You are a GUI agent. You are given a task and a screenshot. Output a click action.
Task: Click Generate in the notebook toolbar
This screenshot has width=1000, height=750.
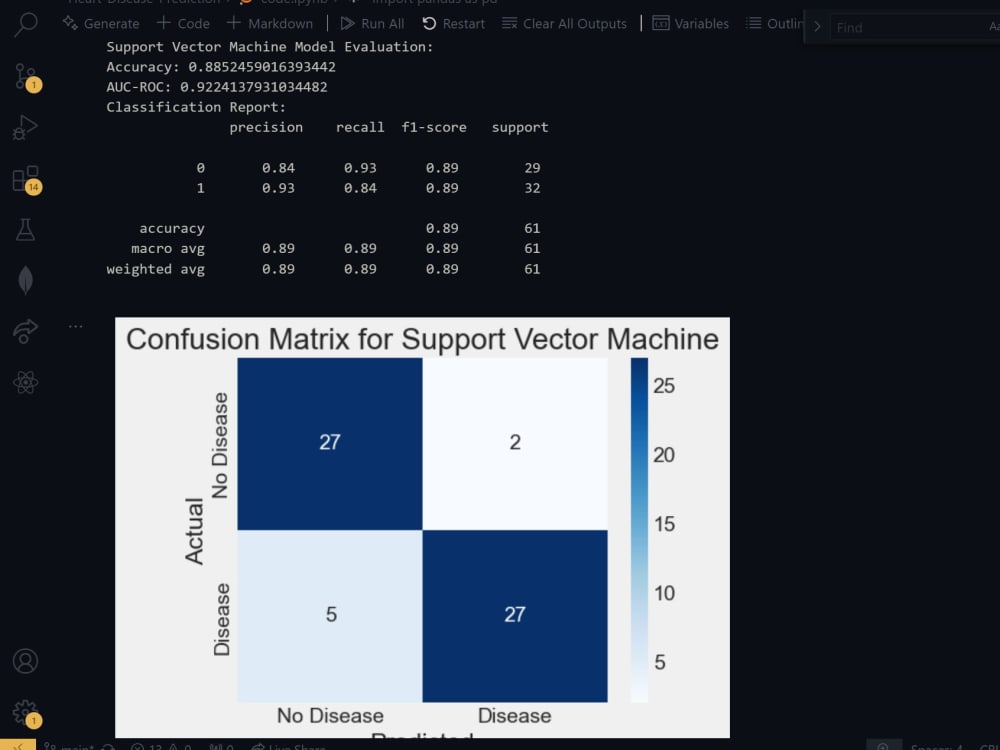pyautogui.click(x=101, y=24)
